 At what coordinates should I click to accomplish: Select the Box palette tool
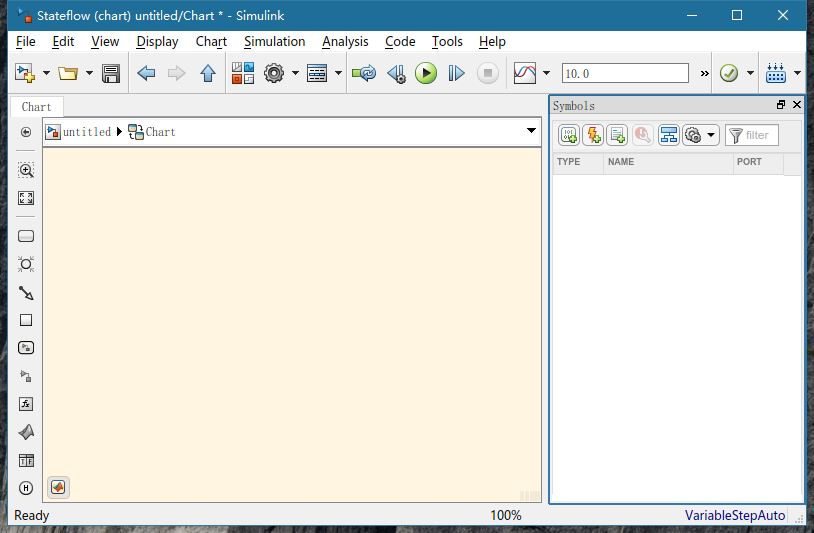(26, 320)
